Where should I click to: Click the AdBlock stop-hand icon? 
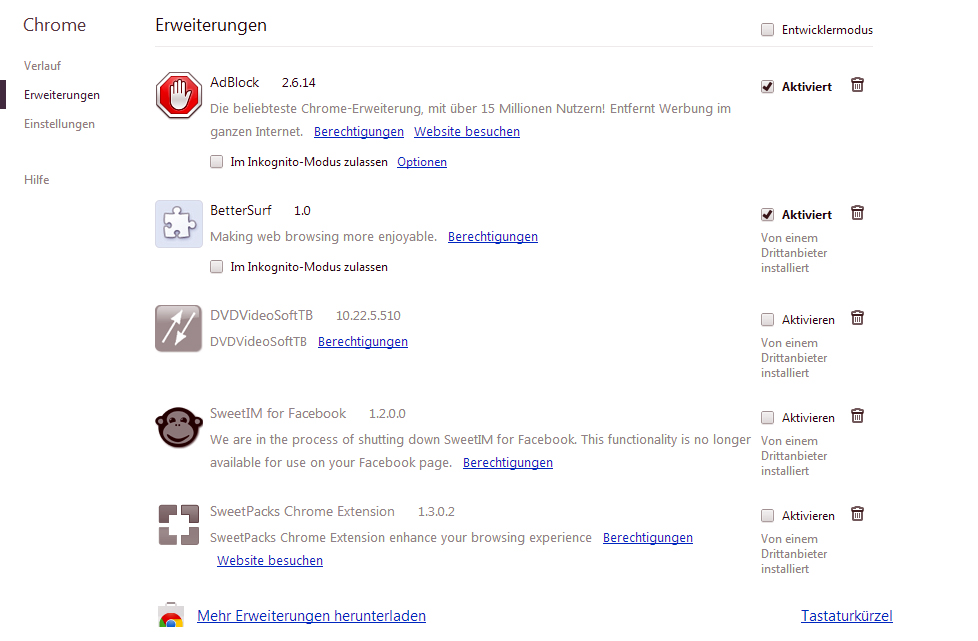point(178,95)
